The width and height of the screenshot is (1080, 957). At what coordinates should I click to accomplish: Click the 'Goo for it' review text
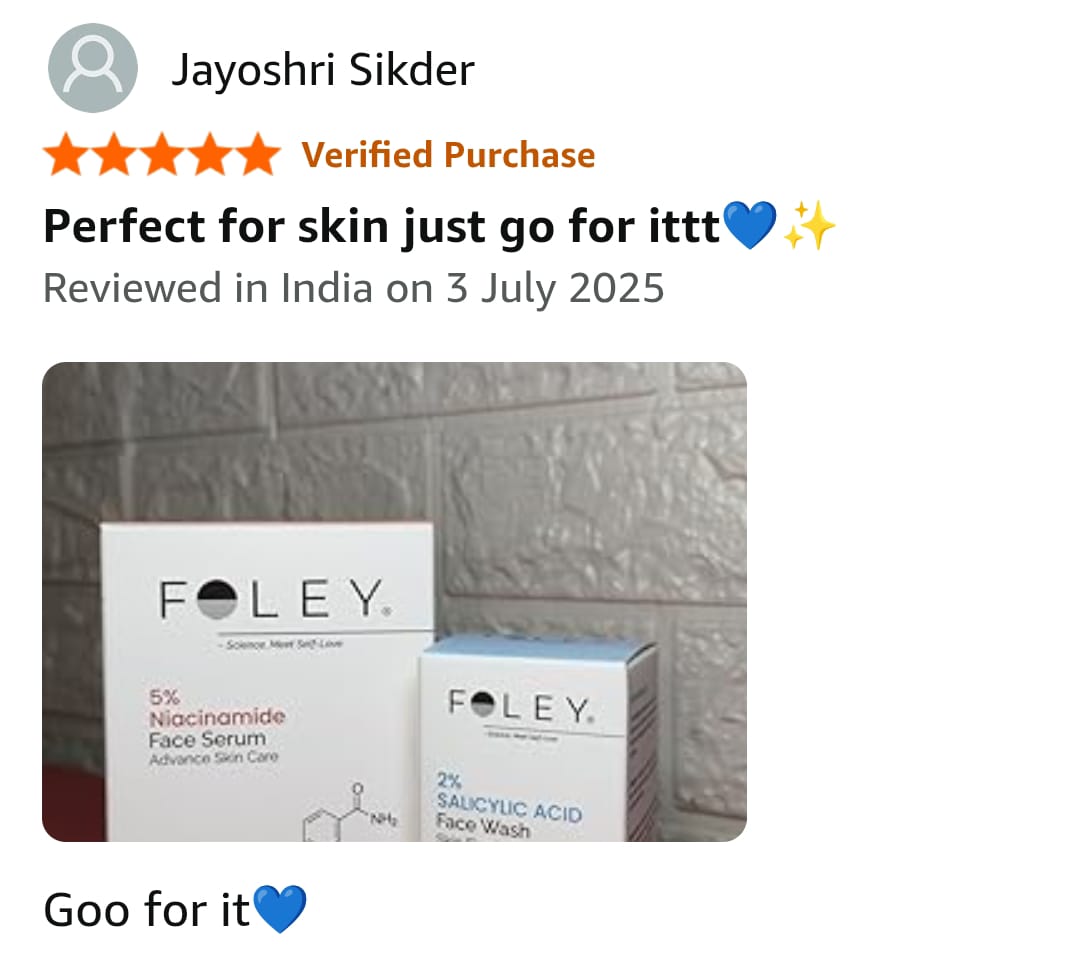[x=146, y=910]
